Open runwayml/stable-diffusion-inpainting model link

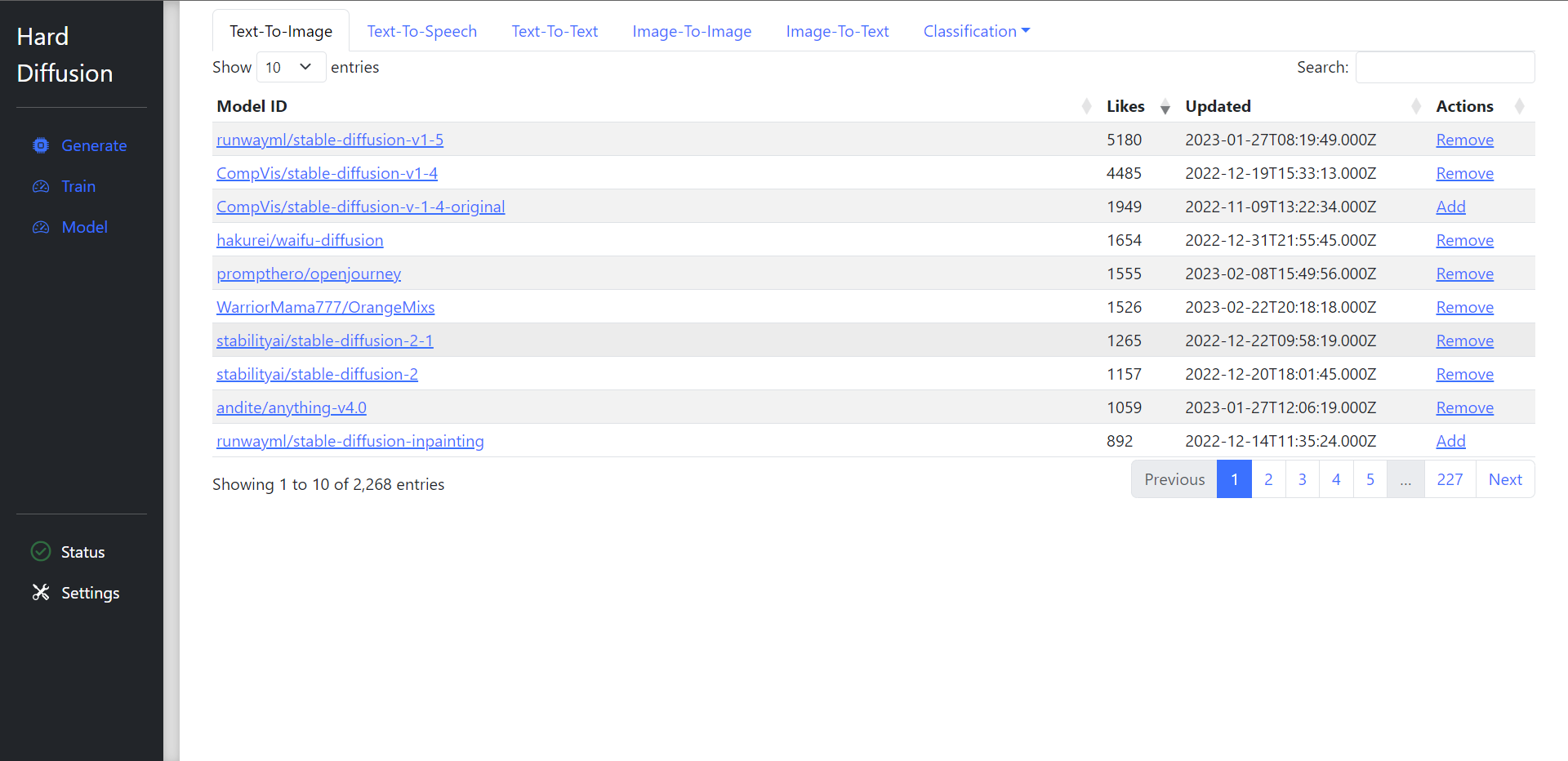tap(350, 441)
